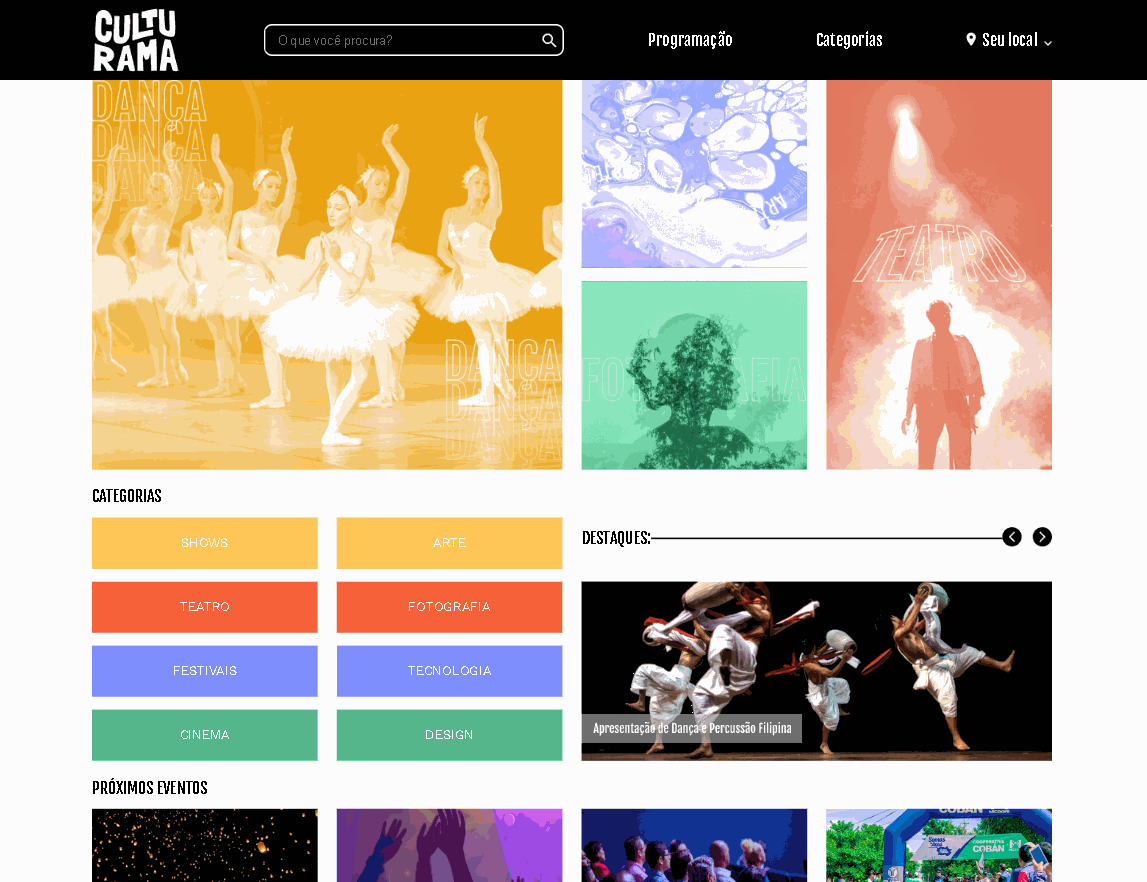Open the lantern lights event thumbnail

205,845
